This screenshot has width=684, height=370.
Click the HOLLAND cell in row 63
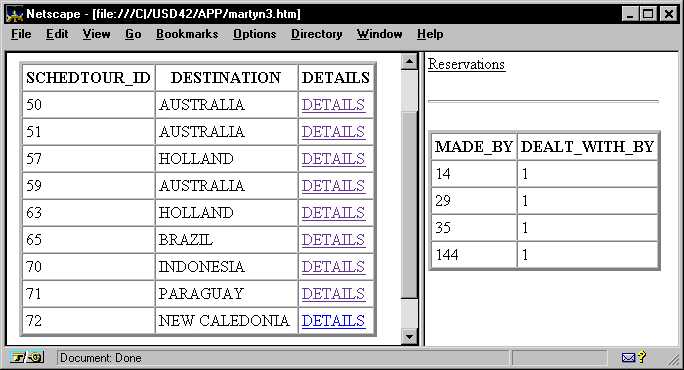[226, 213]
